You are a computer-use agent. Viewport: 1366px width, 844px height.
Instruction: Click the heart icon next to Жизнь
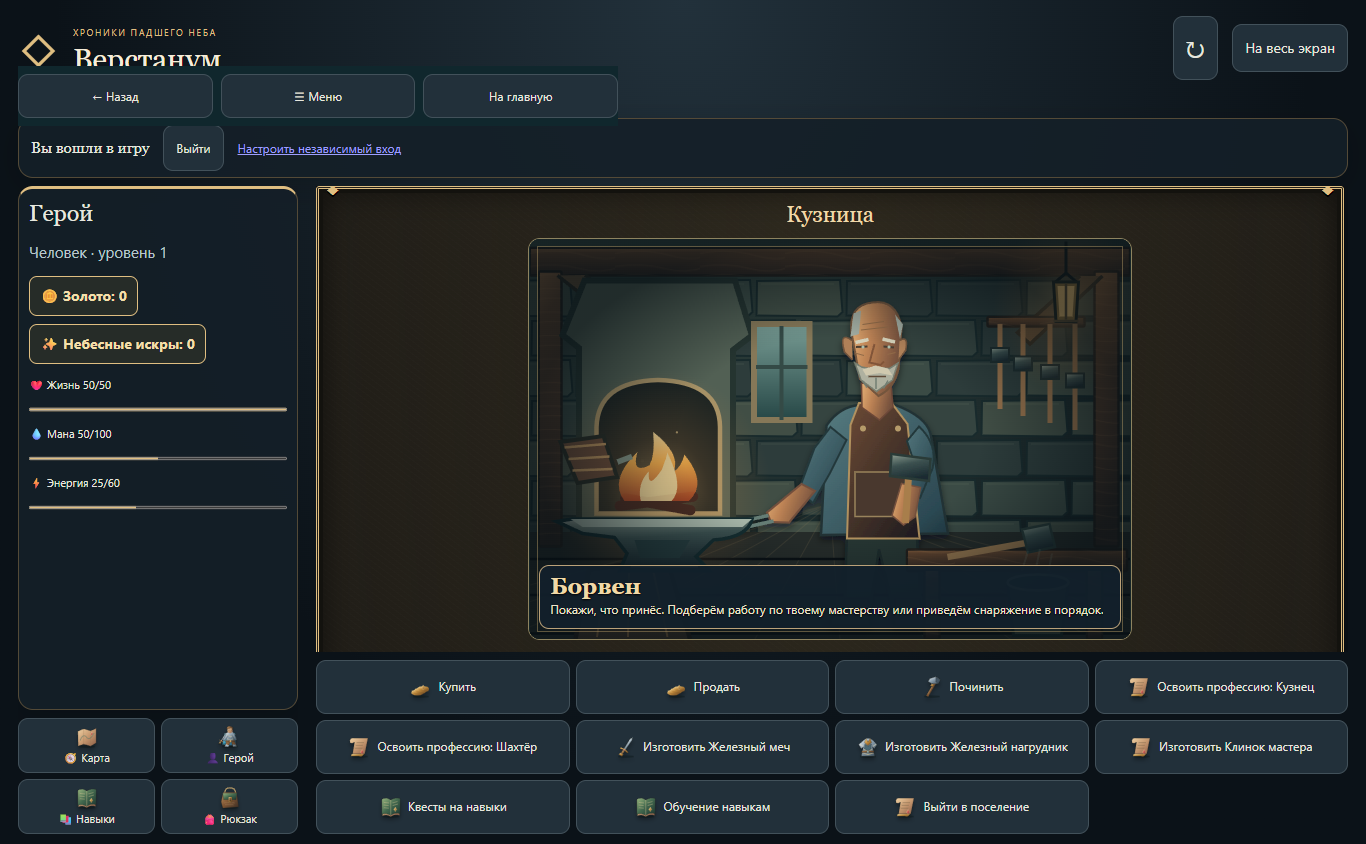(x=37, y=385)
